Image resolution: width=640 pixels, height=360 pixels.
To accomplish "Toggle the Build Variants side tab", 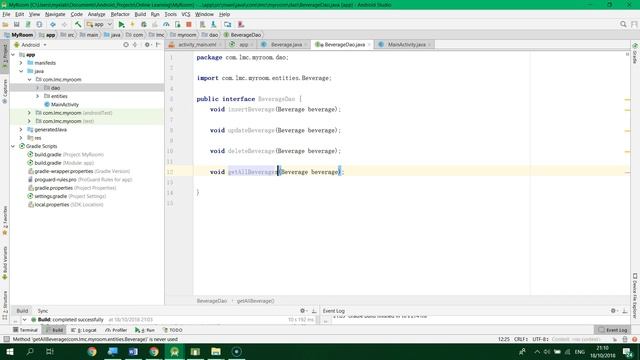I will pos(5,263).
